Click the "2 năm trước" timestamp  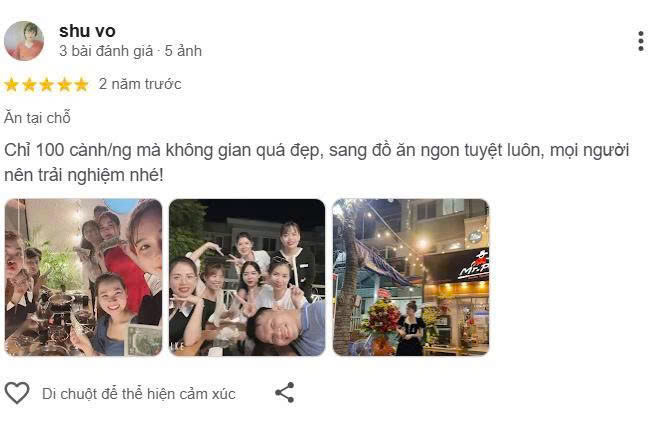point(140,84)
